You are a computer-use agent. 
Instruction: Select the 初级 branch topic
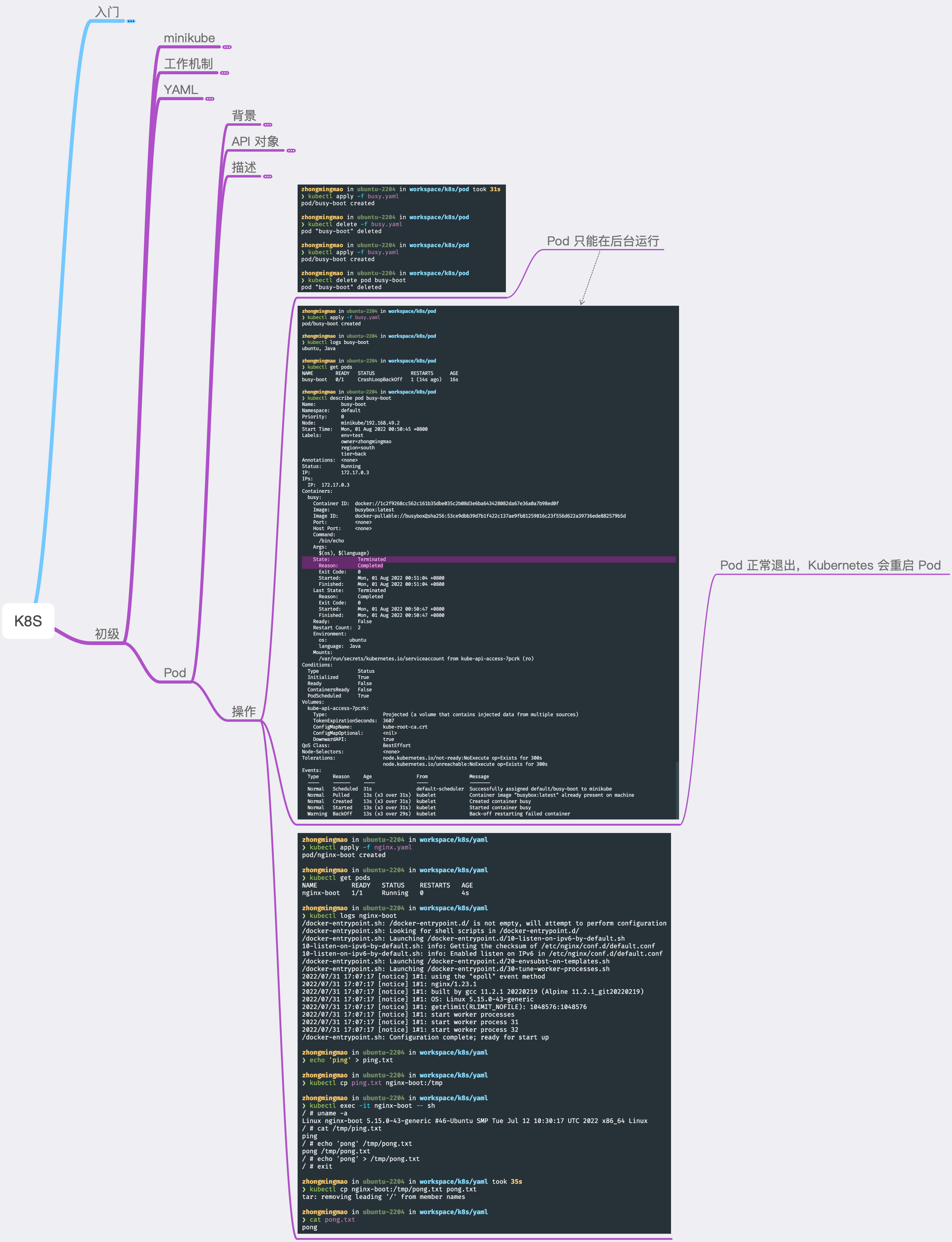coord(107,634)
